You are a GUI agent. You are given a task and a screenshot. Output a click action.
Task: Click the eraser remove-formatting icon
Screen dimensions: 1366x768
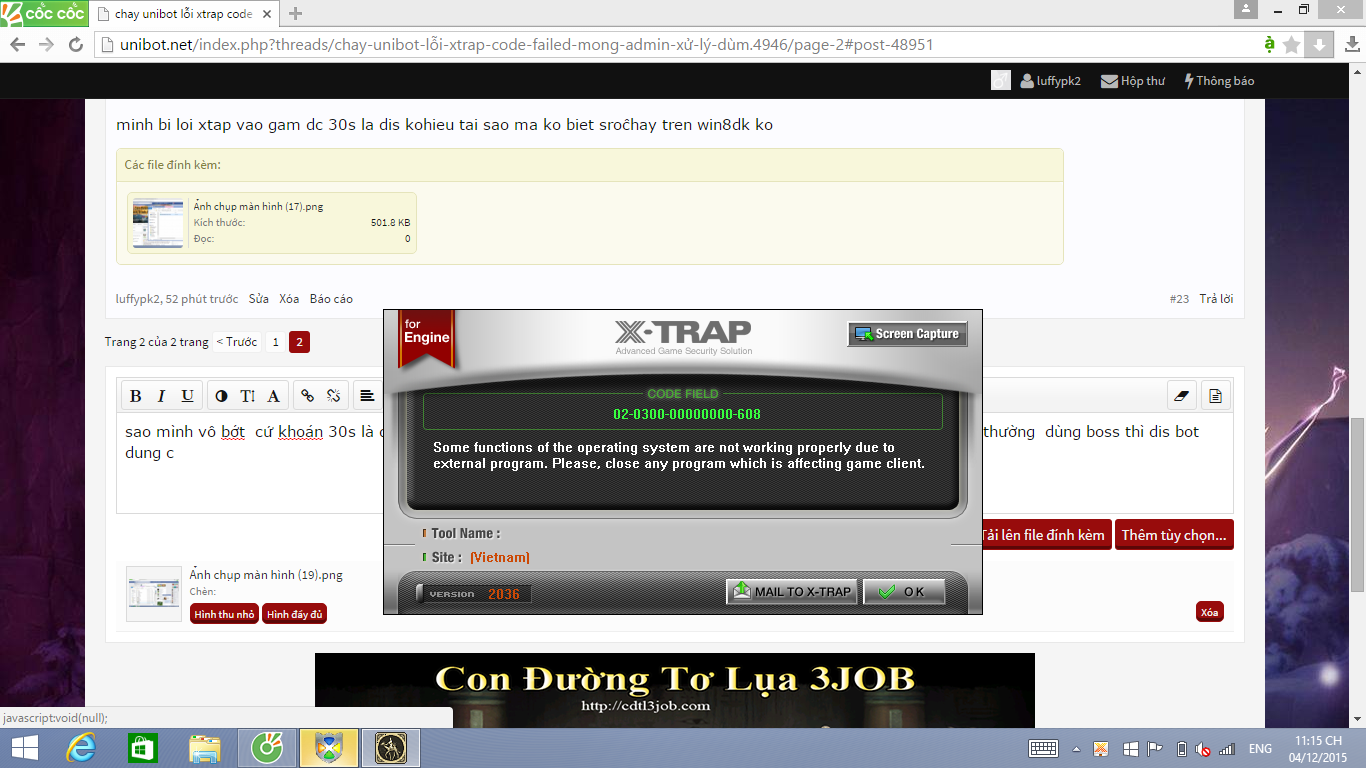(1182, 396)
